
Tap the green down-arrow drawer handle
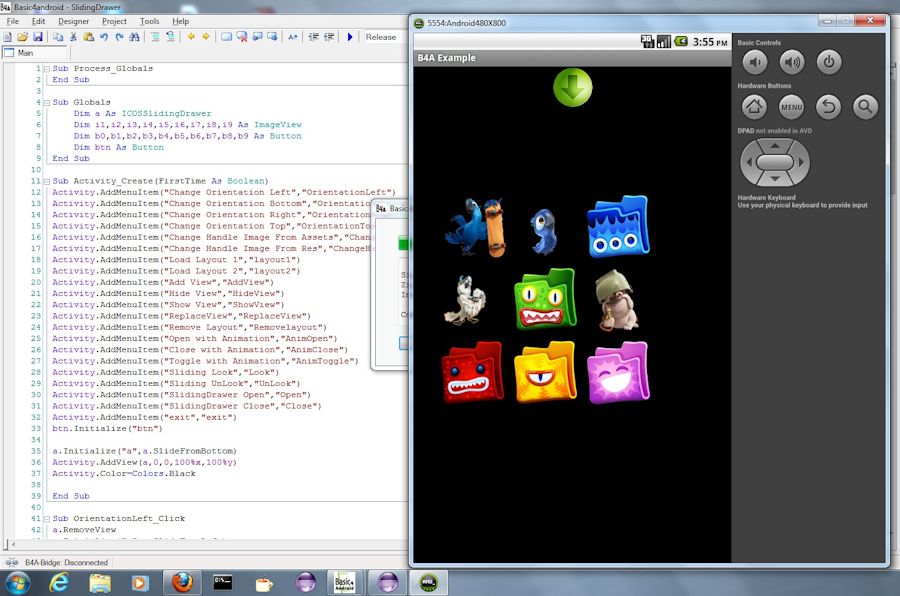tap(573, 87)
